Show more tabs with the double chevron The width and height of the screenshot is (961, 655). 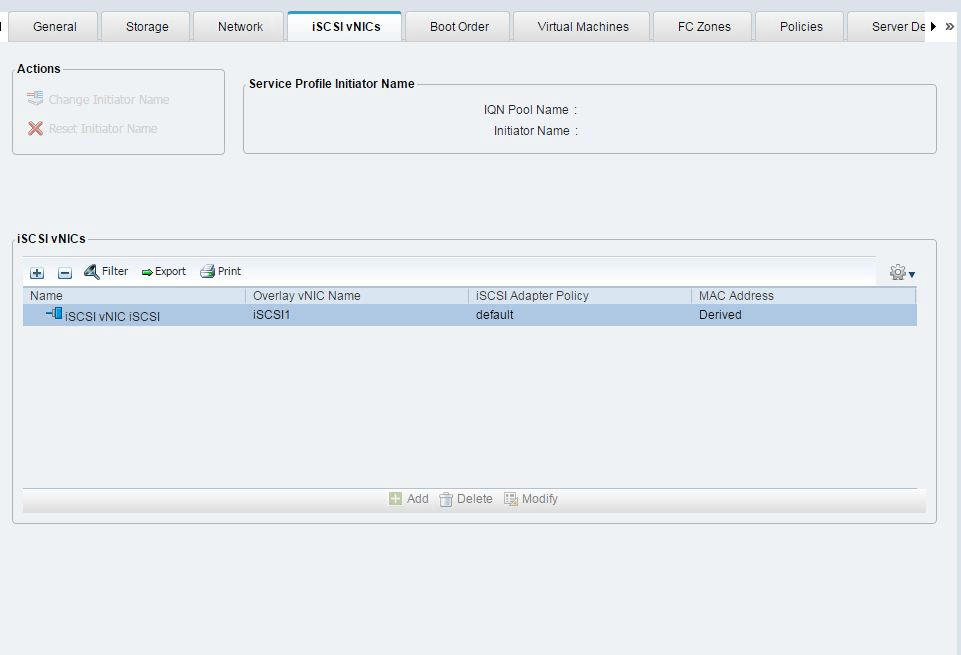[x=949, y=26]
